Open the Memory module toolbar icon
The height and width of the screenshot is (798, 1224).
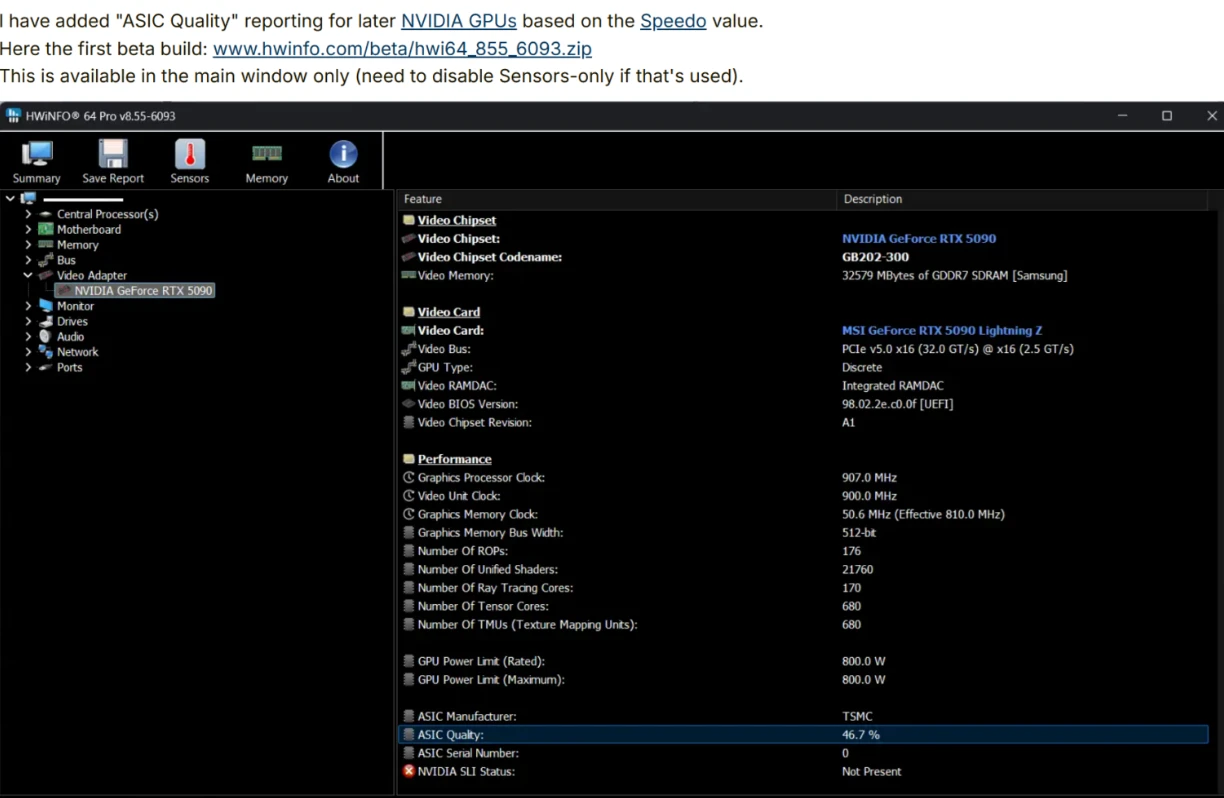tap(267, 154)
